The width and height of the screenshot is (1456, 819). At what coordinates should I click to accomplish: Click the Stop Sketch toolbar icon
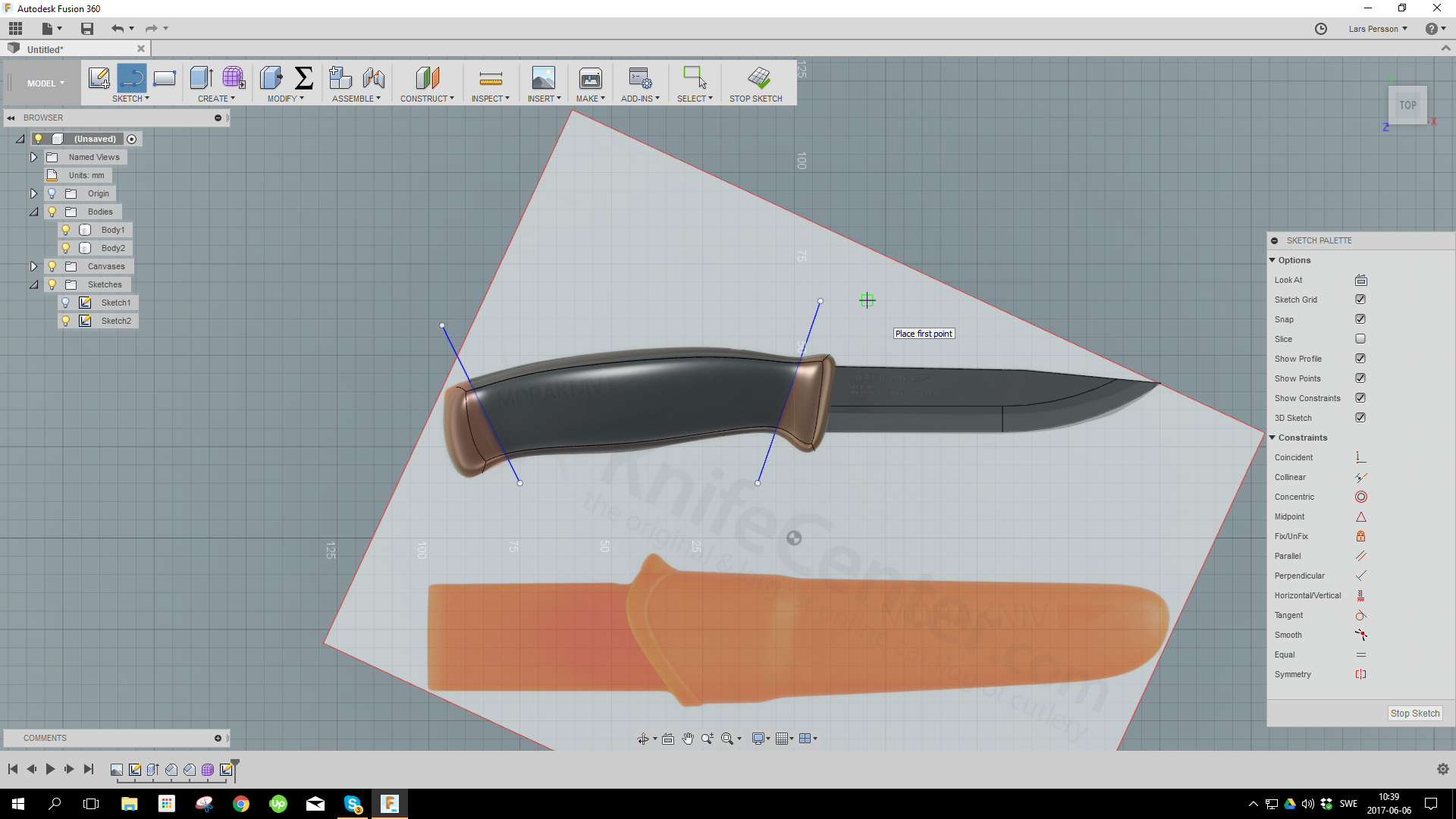[x=757, y=78]
